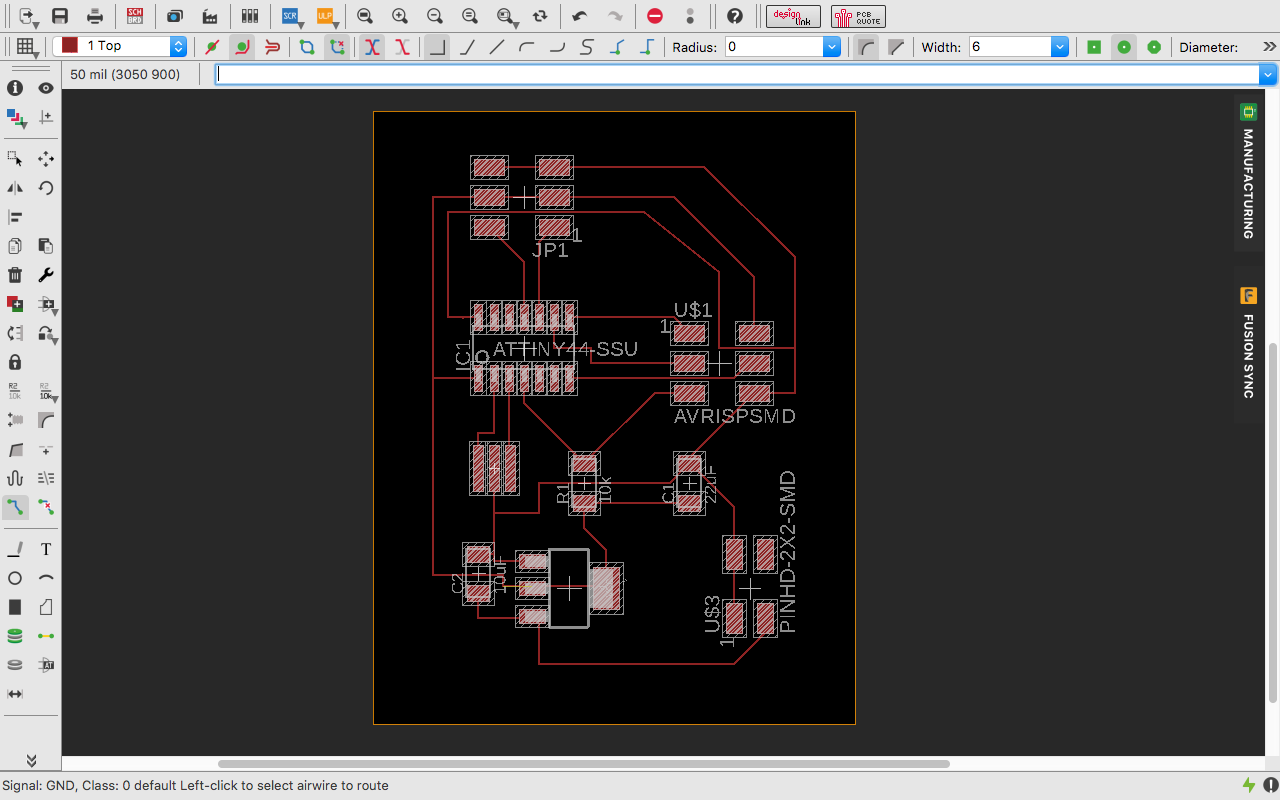
Task: Zoom out of the board
Action: click(435, 16)
